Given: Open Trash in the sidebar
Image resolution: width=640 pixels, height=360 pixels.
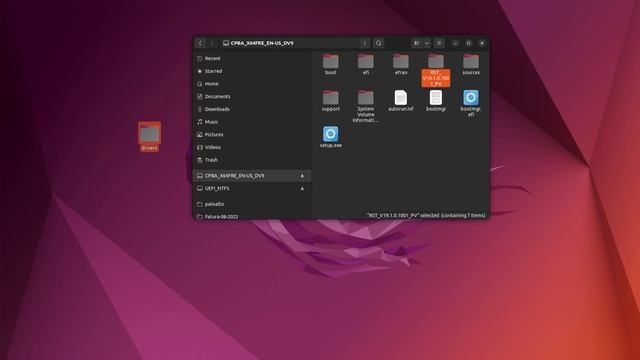Looking at the screenshot, I should [x=252, y=160].
